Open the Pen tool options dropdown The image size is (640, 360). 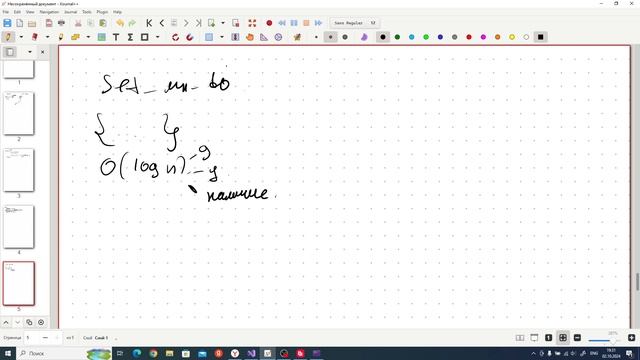21,37
